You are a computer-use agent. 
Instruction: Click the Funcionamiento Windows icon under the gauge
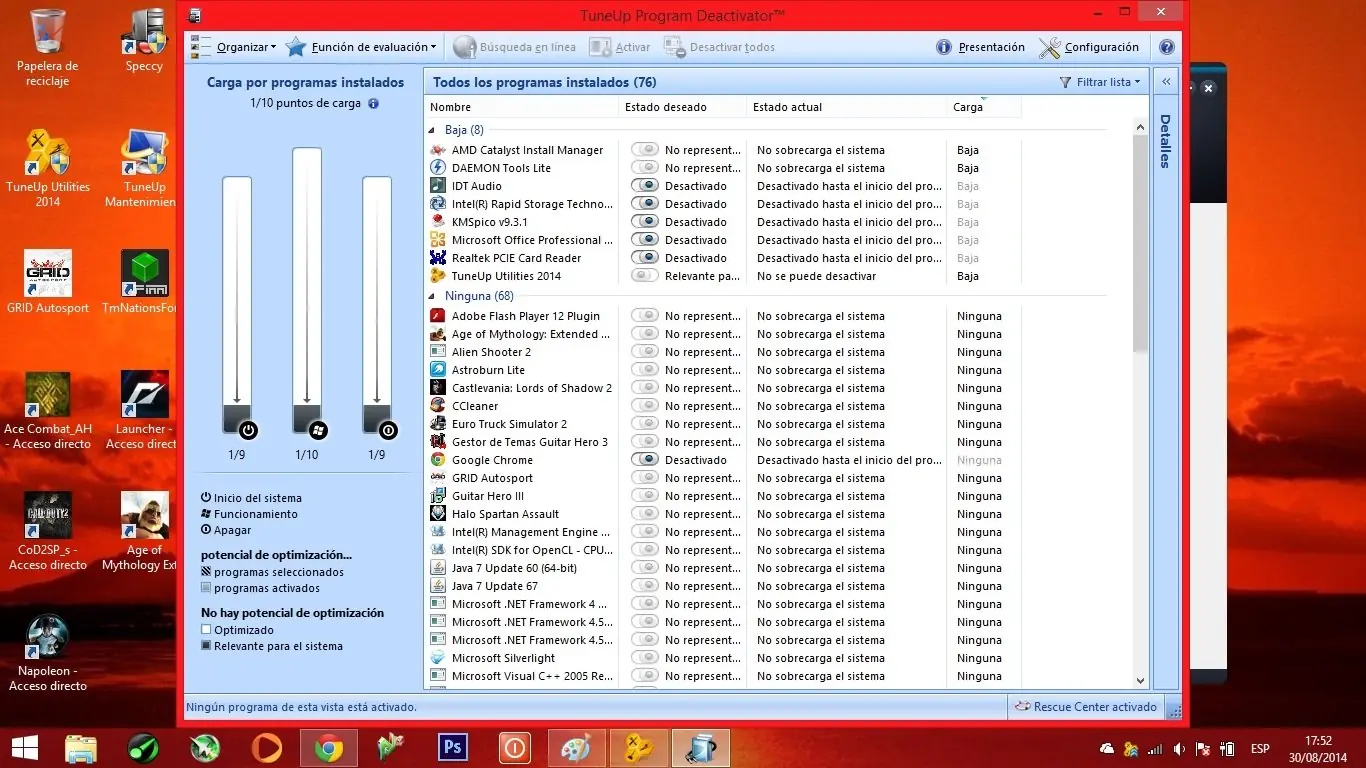pos(319,431)
